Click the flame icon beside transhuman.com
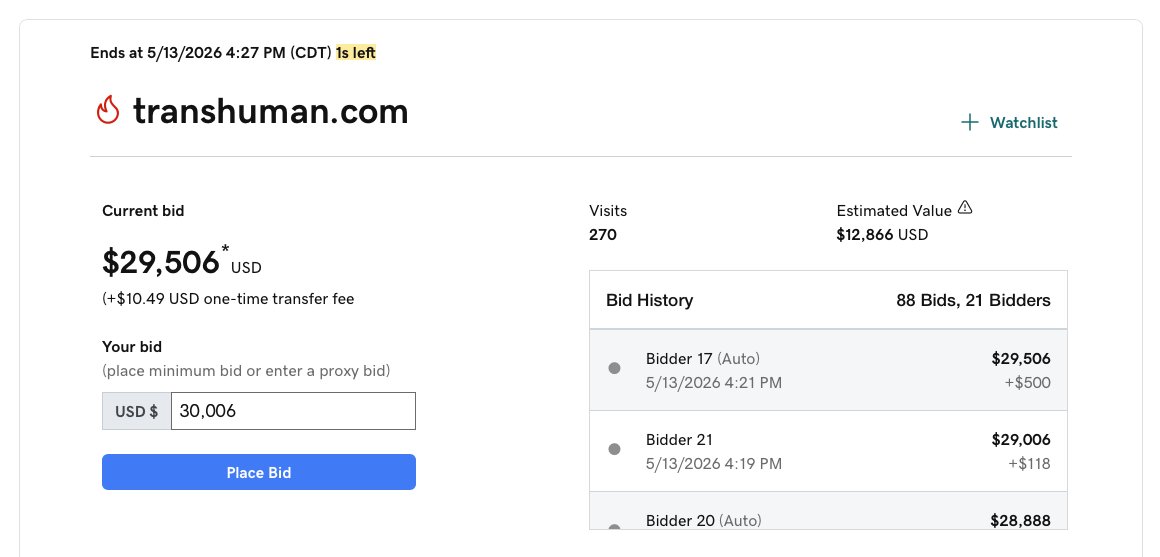Viewport: 1160px width, 557px height. point(108,110)
